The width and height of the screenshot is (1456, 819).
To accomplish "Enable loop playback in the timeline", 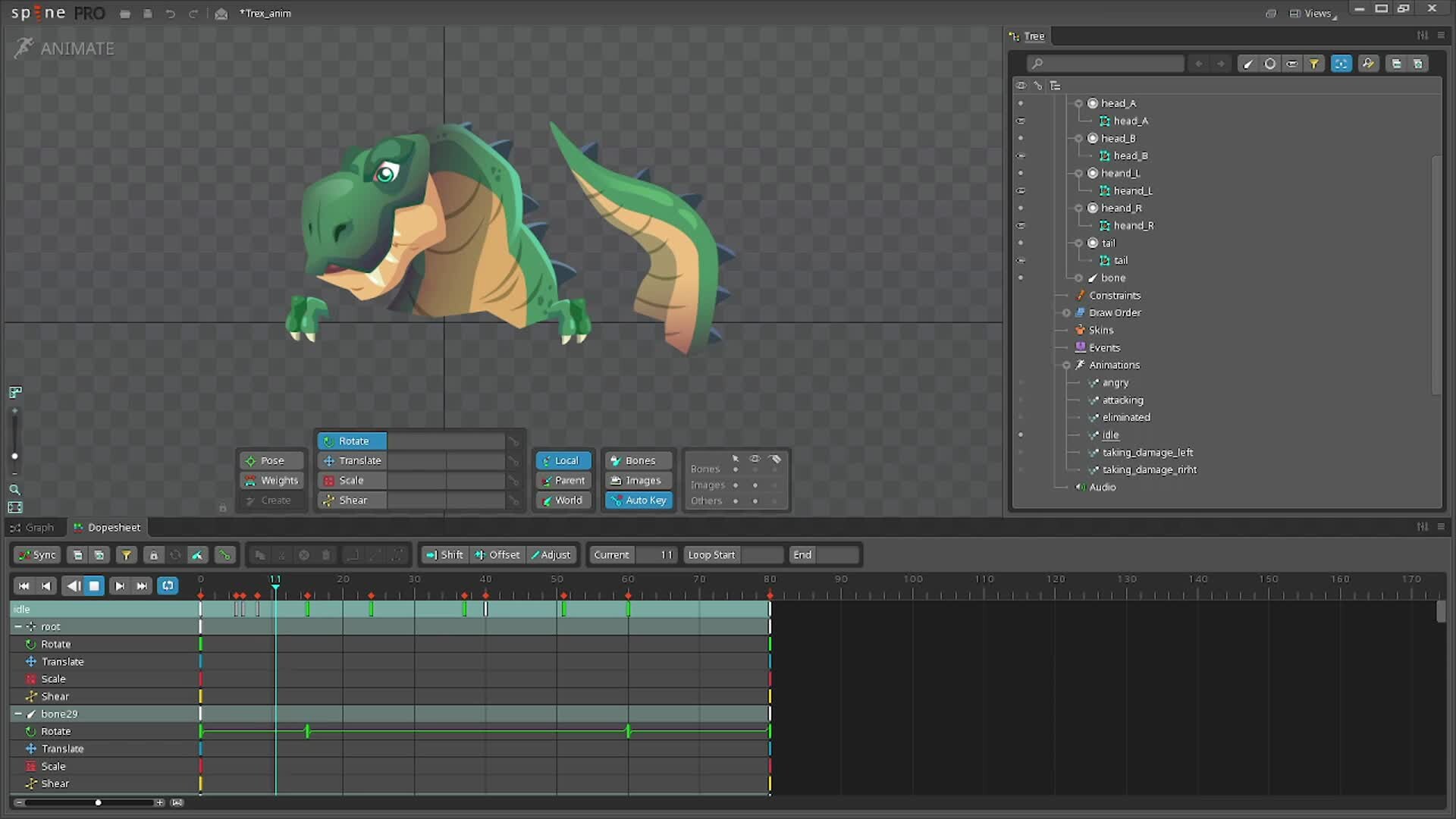I will tap(167, 585).
